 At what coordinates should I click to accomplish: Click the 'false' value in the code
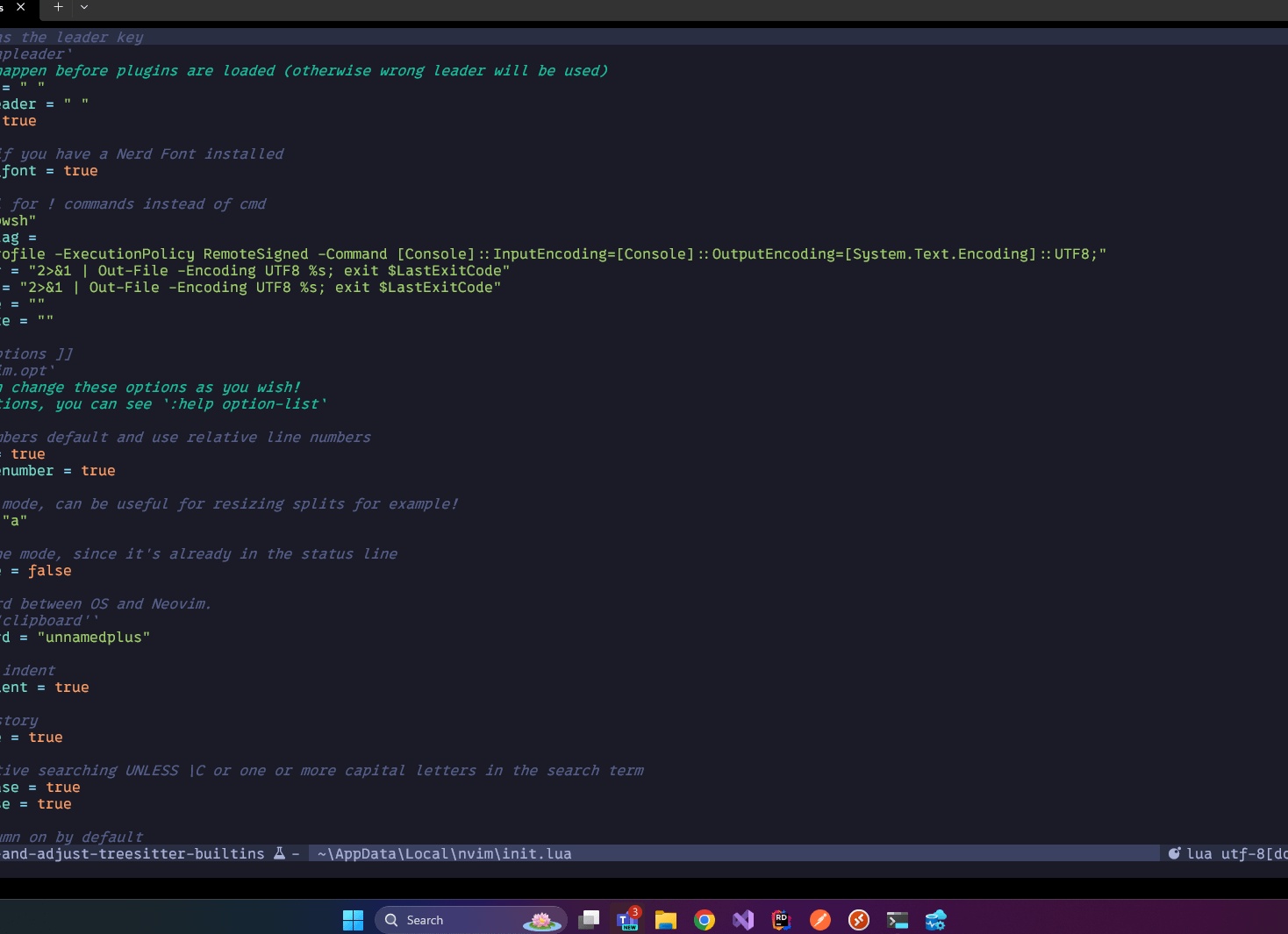(x=50, y=571)
